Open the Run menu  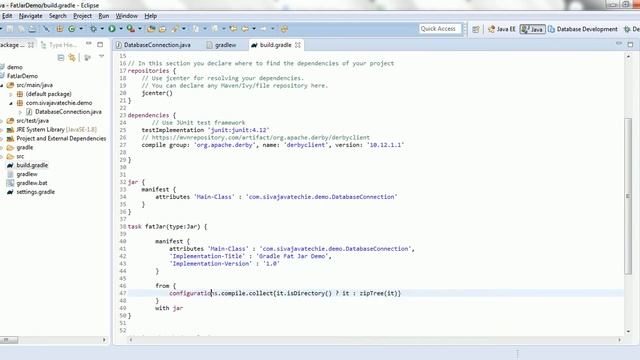[104, 16]
